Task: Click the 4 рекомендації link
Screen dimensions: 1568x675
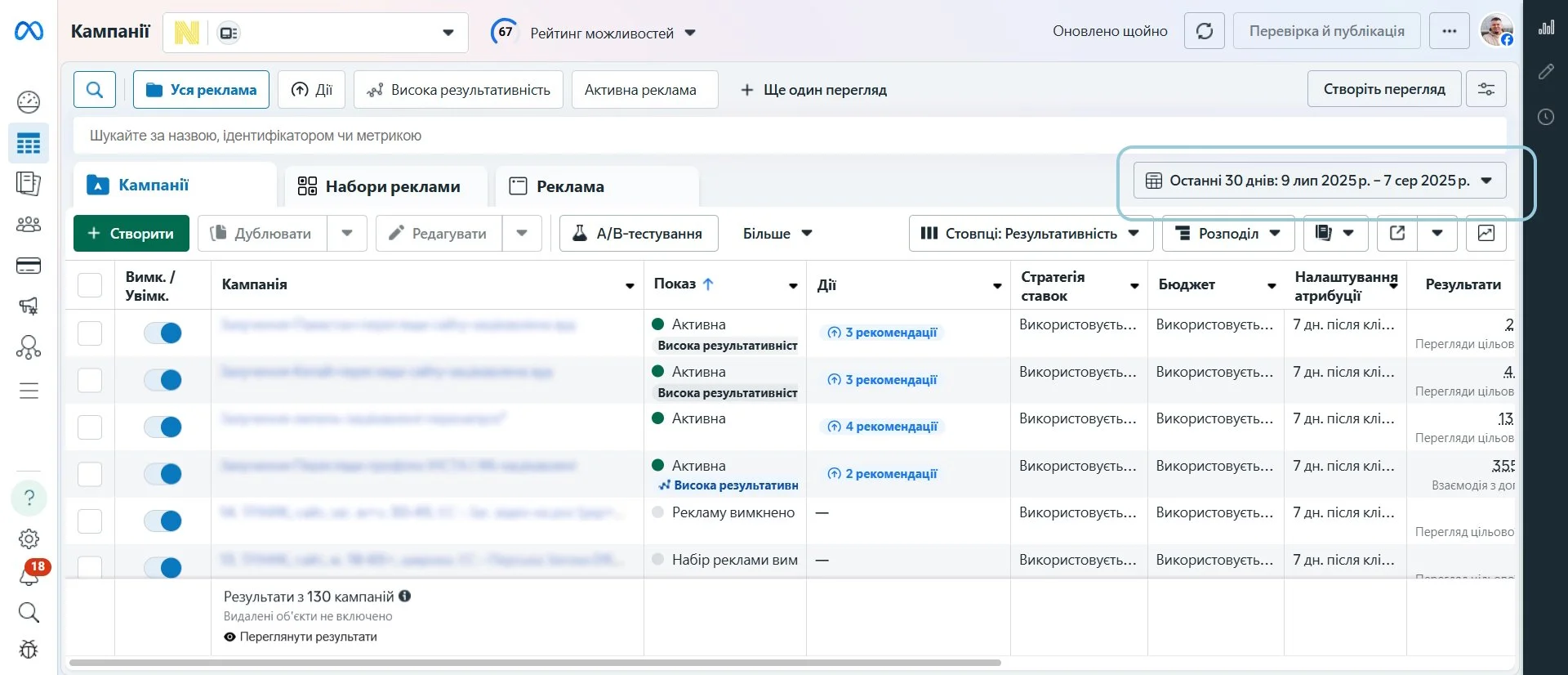Action: coord(883,427)
